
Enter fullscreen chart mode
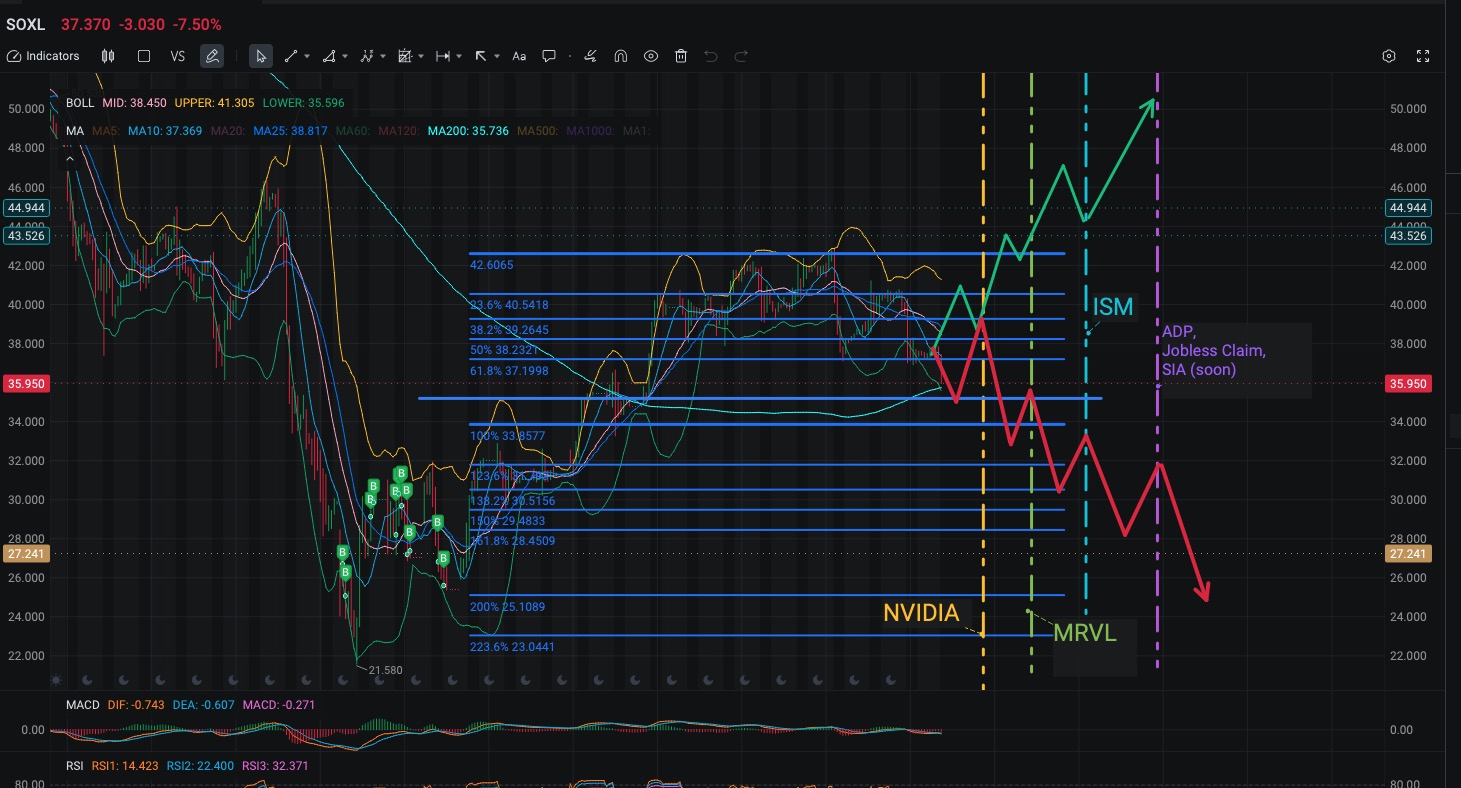tap(1423, 56)
